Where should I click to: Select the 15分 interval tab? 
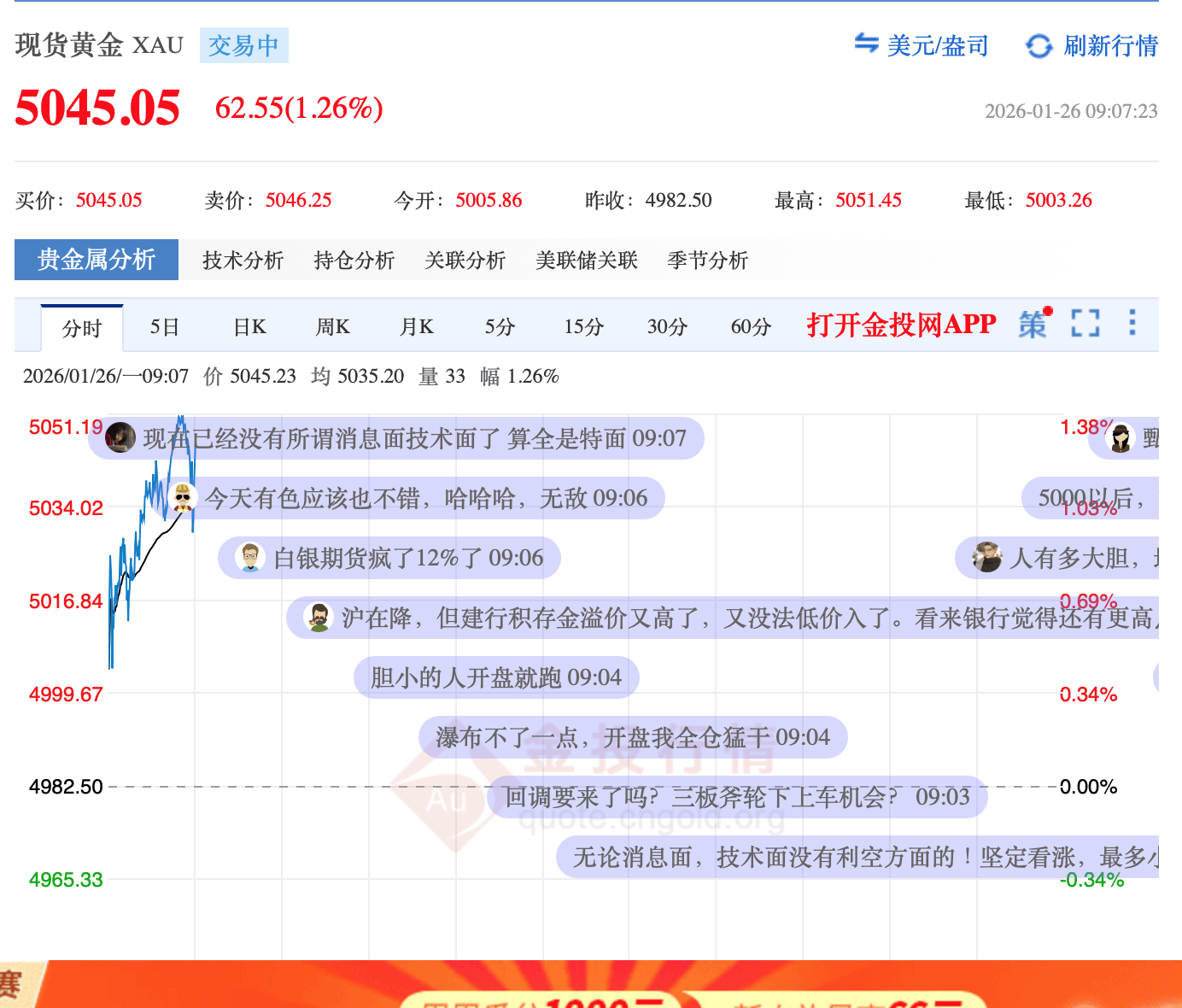(x=583, y=327)
